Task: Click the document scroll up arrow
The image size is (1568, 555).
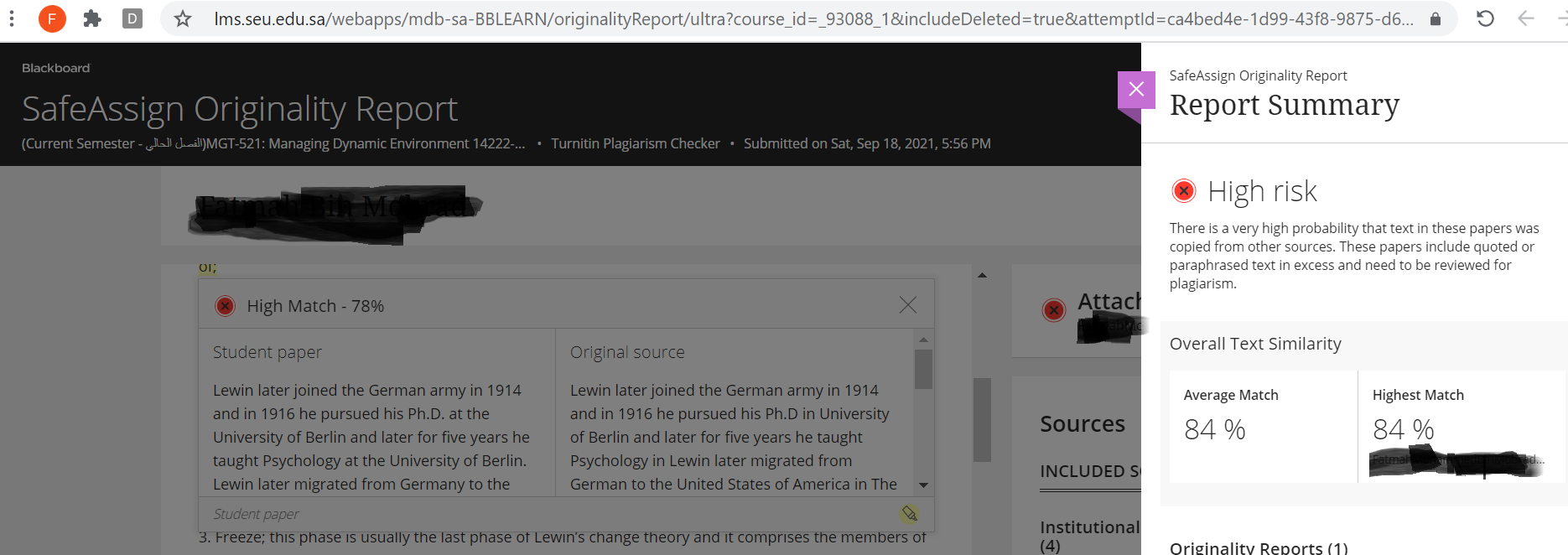Action: 982,275
